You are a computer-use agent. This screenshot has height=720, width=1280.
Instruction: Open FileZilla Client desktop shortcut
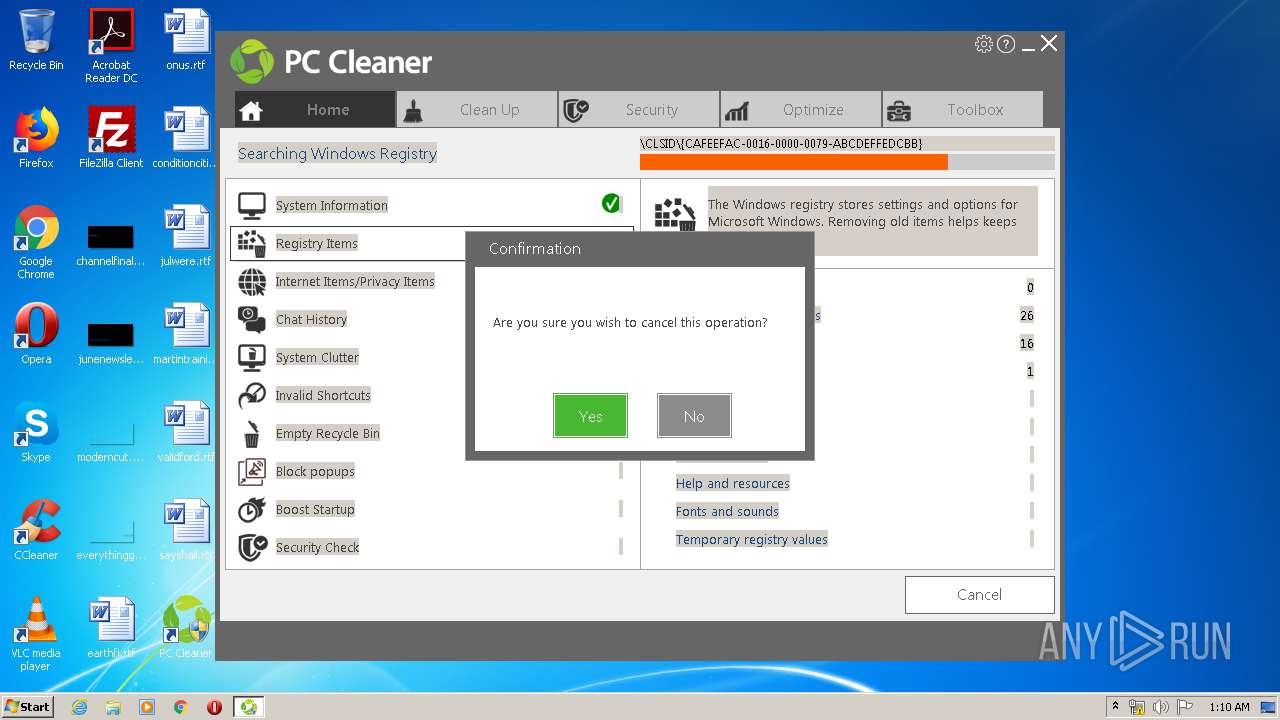[x=111, y=138]
